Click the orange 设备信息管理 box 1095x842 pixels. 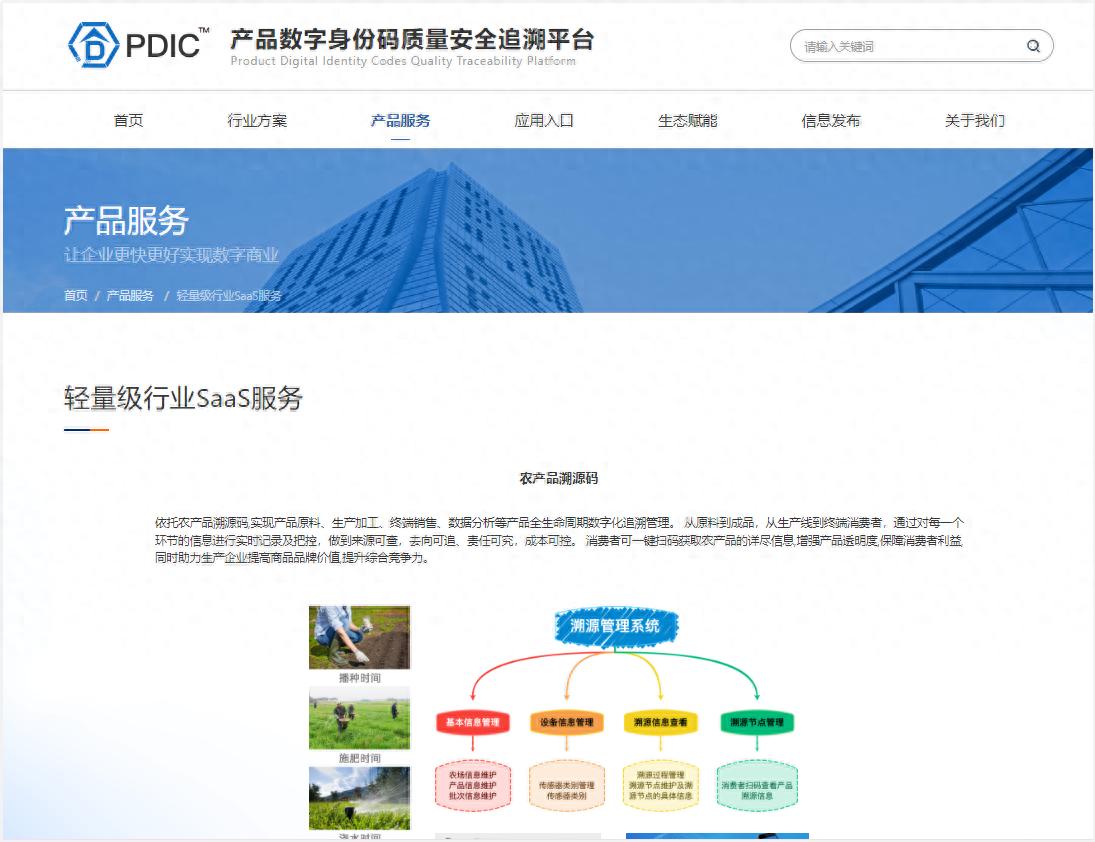click(566, 723)
